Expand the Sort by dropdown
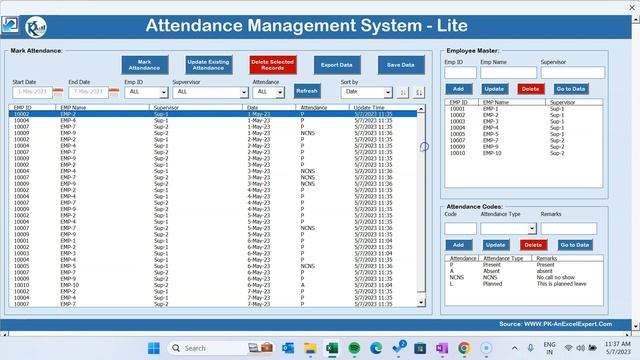The image size is (640, 360). [388, 93]
